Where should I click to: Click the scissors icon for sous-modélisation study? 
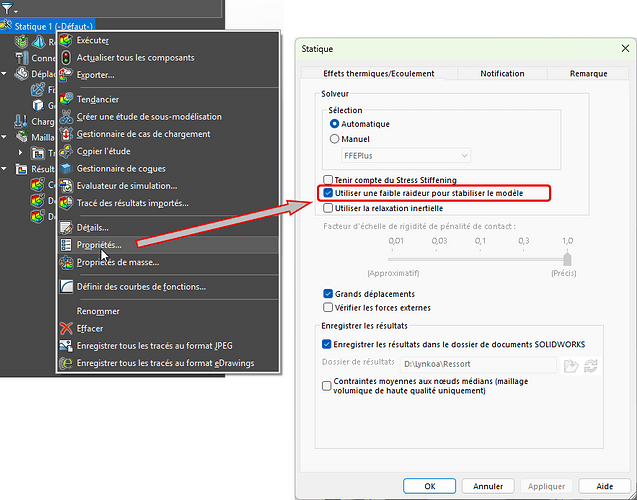click(66, 117)
